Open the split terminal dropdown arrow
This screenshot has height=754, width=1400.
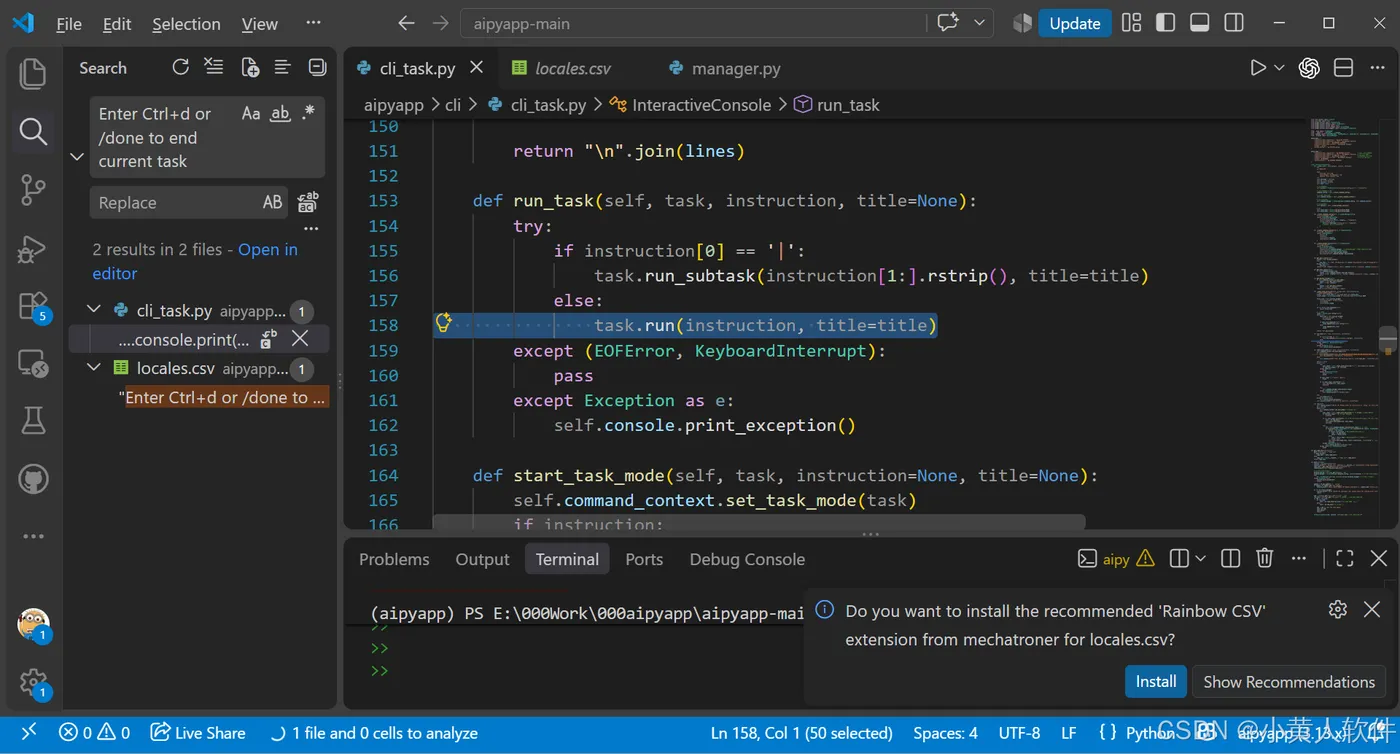point(1200,558)
